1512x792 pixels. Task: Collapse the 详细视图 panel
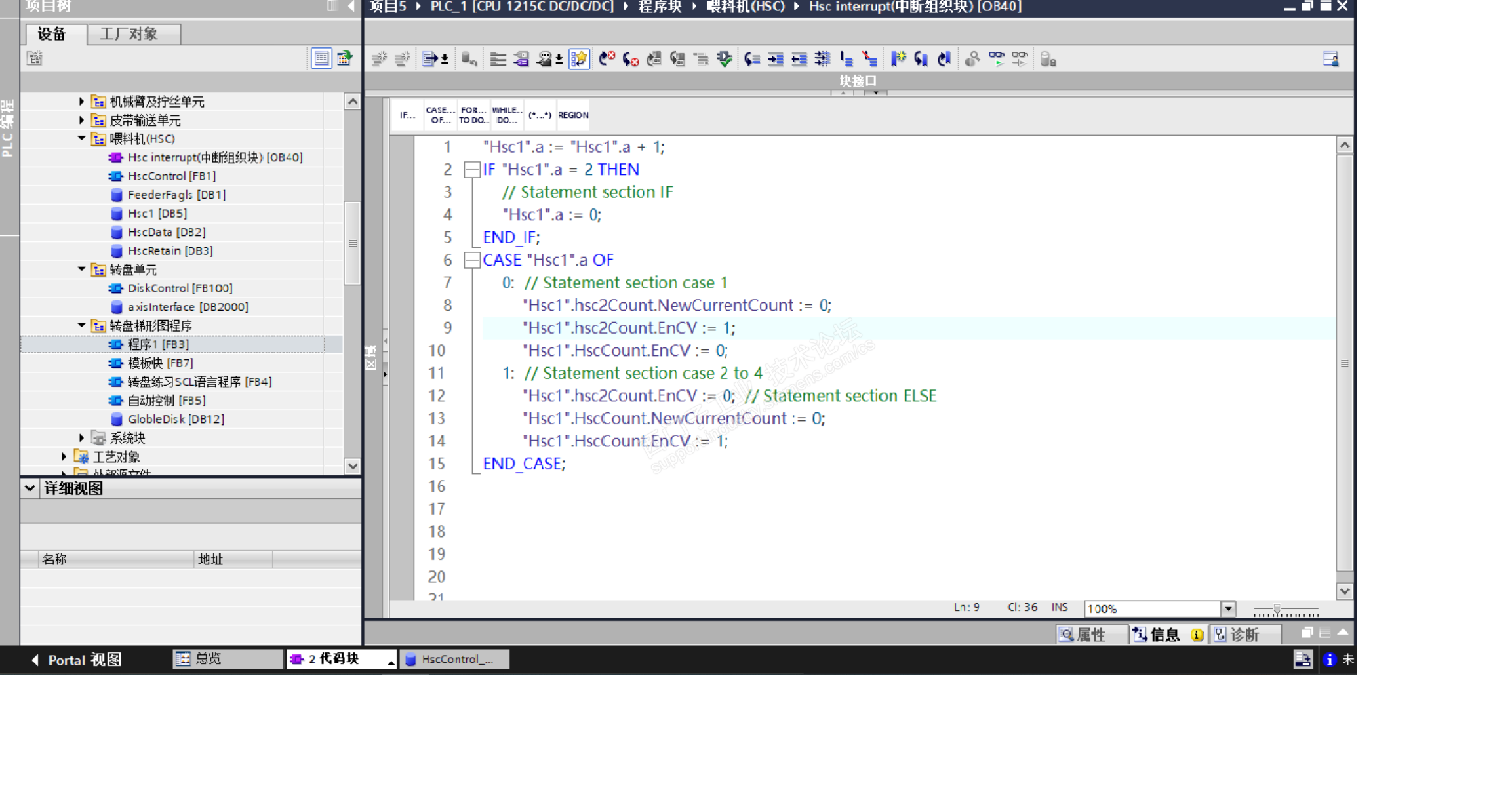30,488
